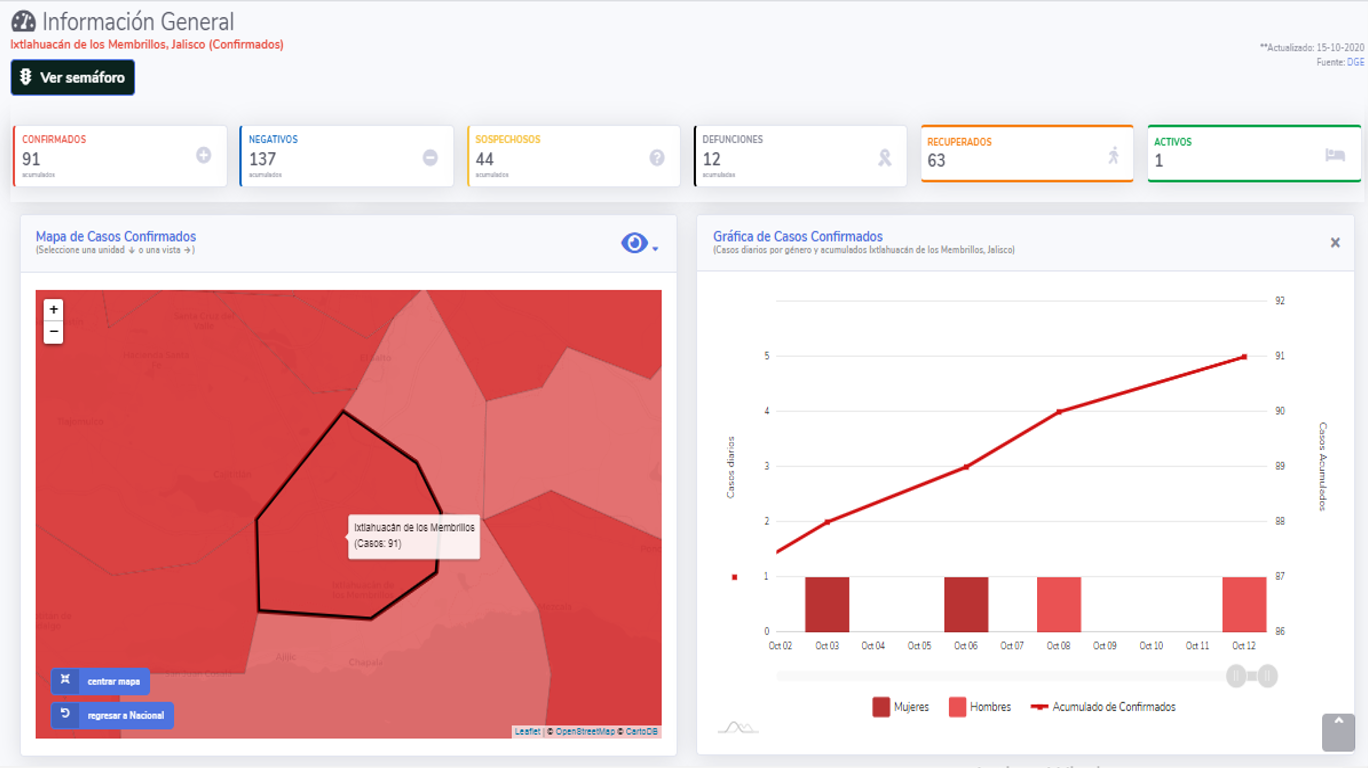Viewport: 1368px width, 768px height.
Task: Zoom out on the map
Action: pyautogui.click(x=54, y=332)
